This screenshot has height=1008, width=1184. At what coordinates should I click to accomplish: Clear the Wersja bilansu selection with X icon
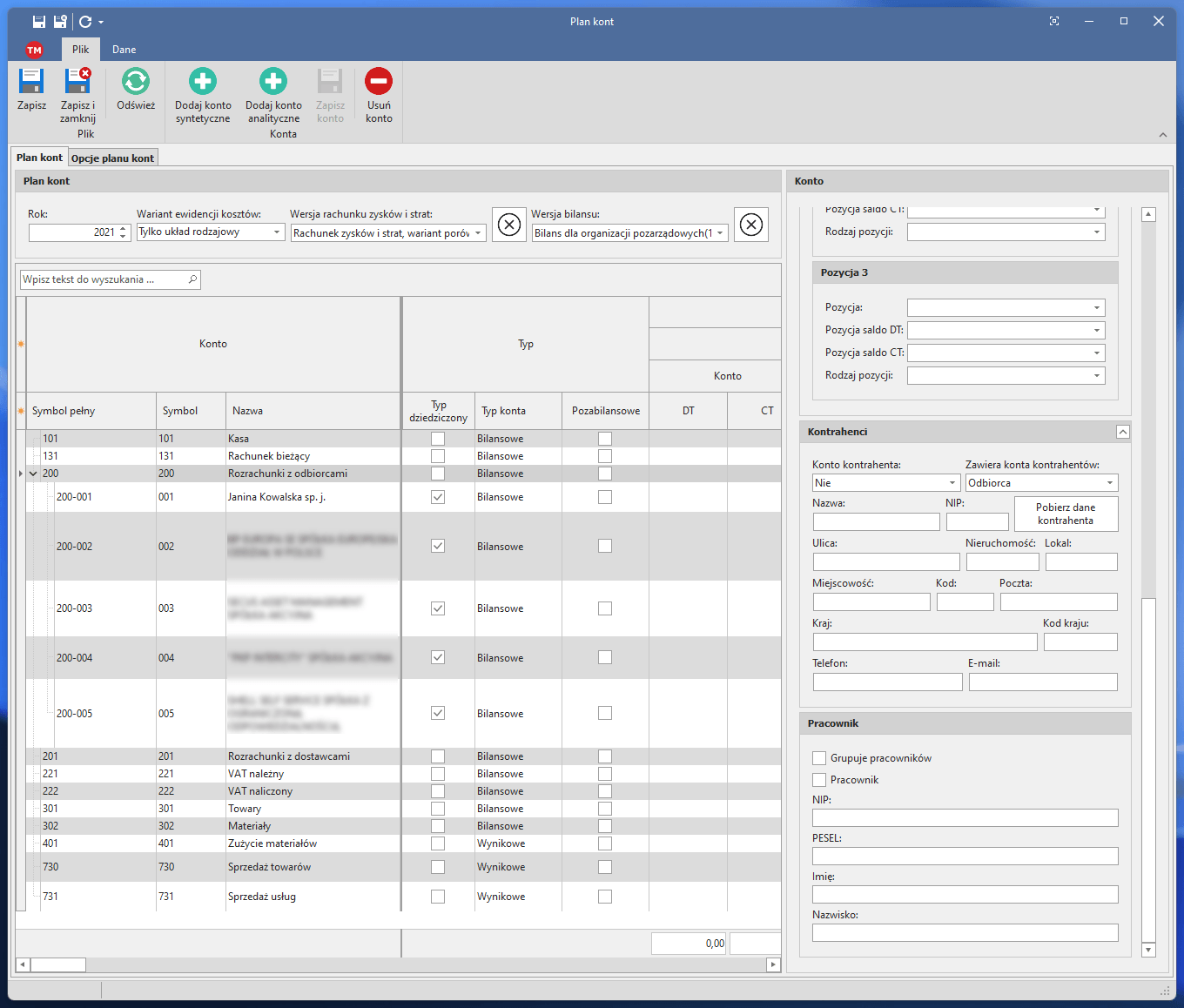[750, 225]
